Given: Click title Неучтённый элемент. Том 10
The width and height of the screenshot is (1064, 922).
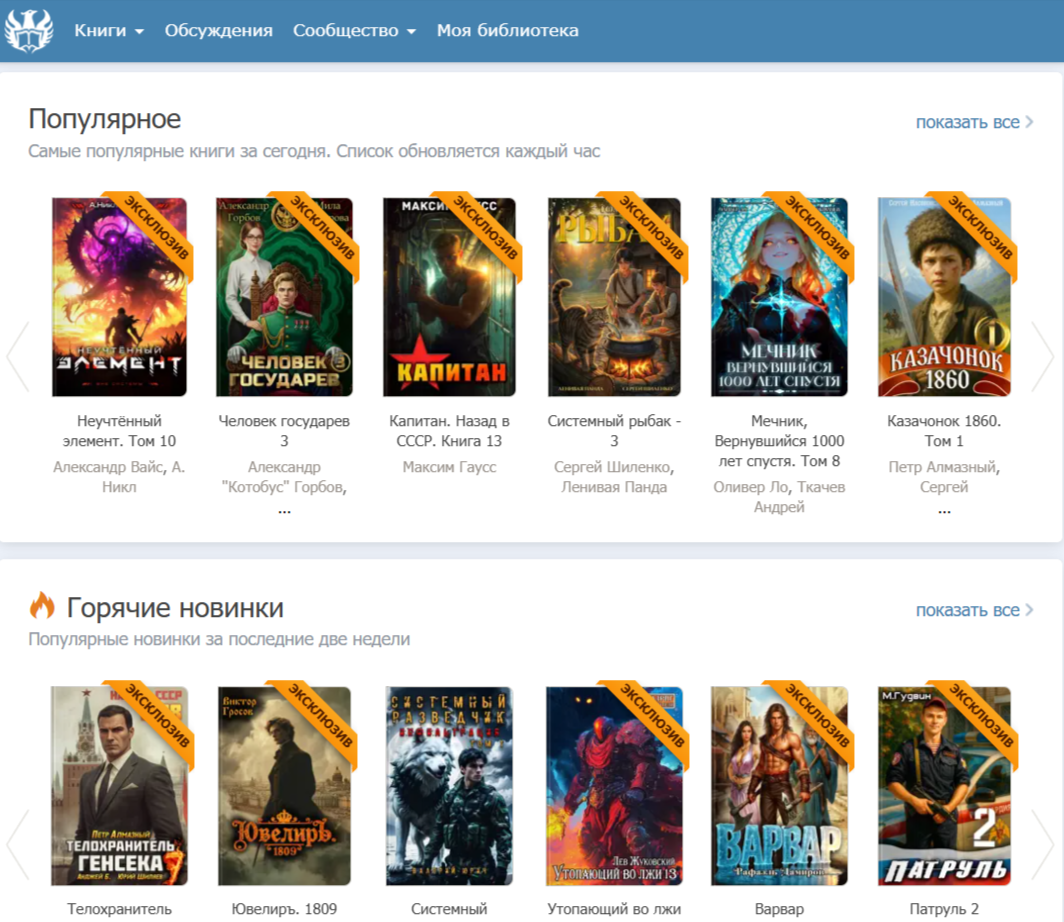Looking at the screenshot, I should pos(119,431).
